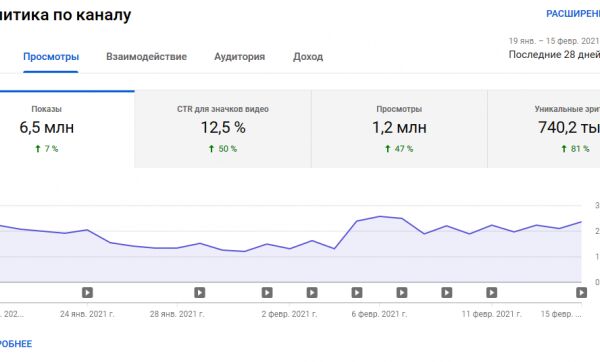Click the 12,5 % CTR value
The image size is (600, 362).
tap(223, 127)
